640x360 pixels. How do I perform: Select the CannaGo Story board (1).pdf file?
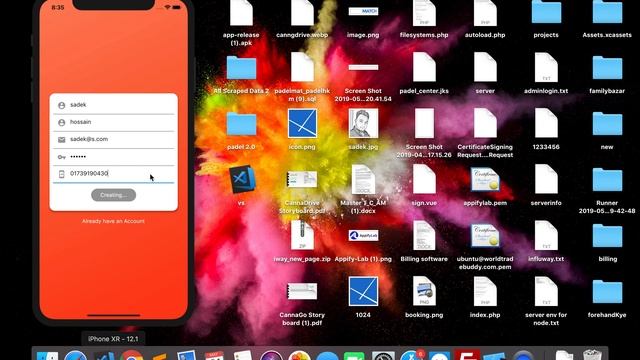[302, 291]
